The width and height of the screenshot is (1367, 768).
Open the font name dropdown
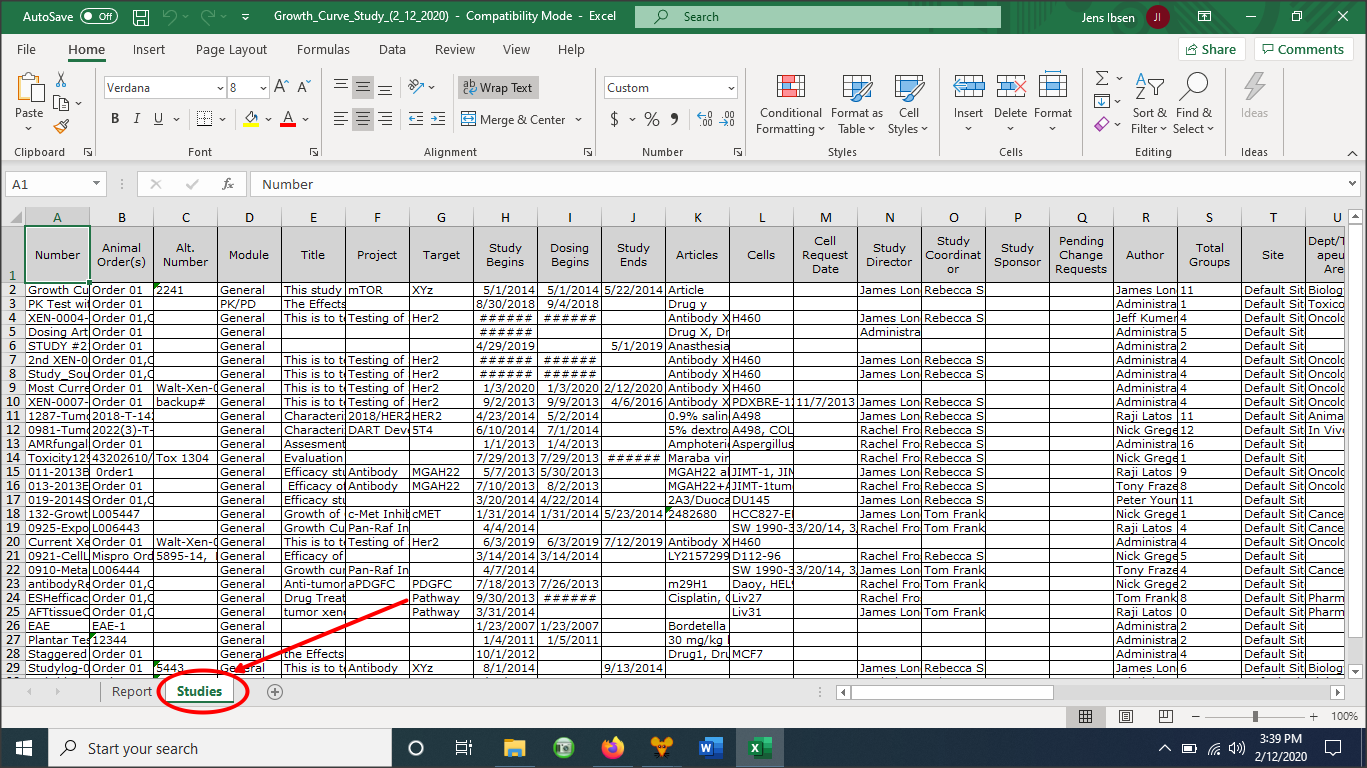pos(220,88)
